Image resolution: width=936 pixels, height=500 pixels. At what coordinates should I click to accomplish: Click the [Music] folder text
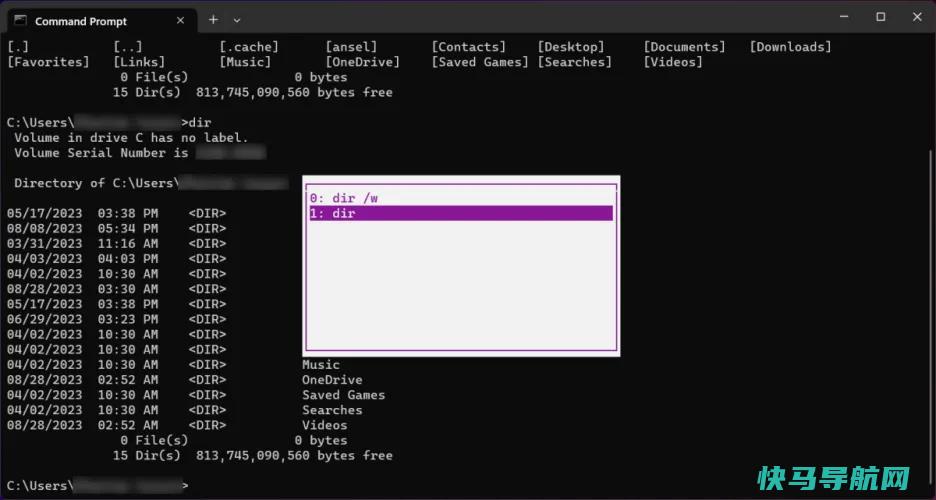tap(245, 62)
